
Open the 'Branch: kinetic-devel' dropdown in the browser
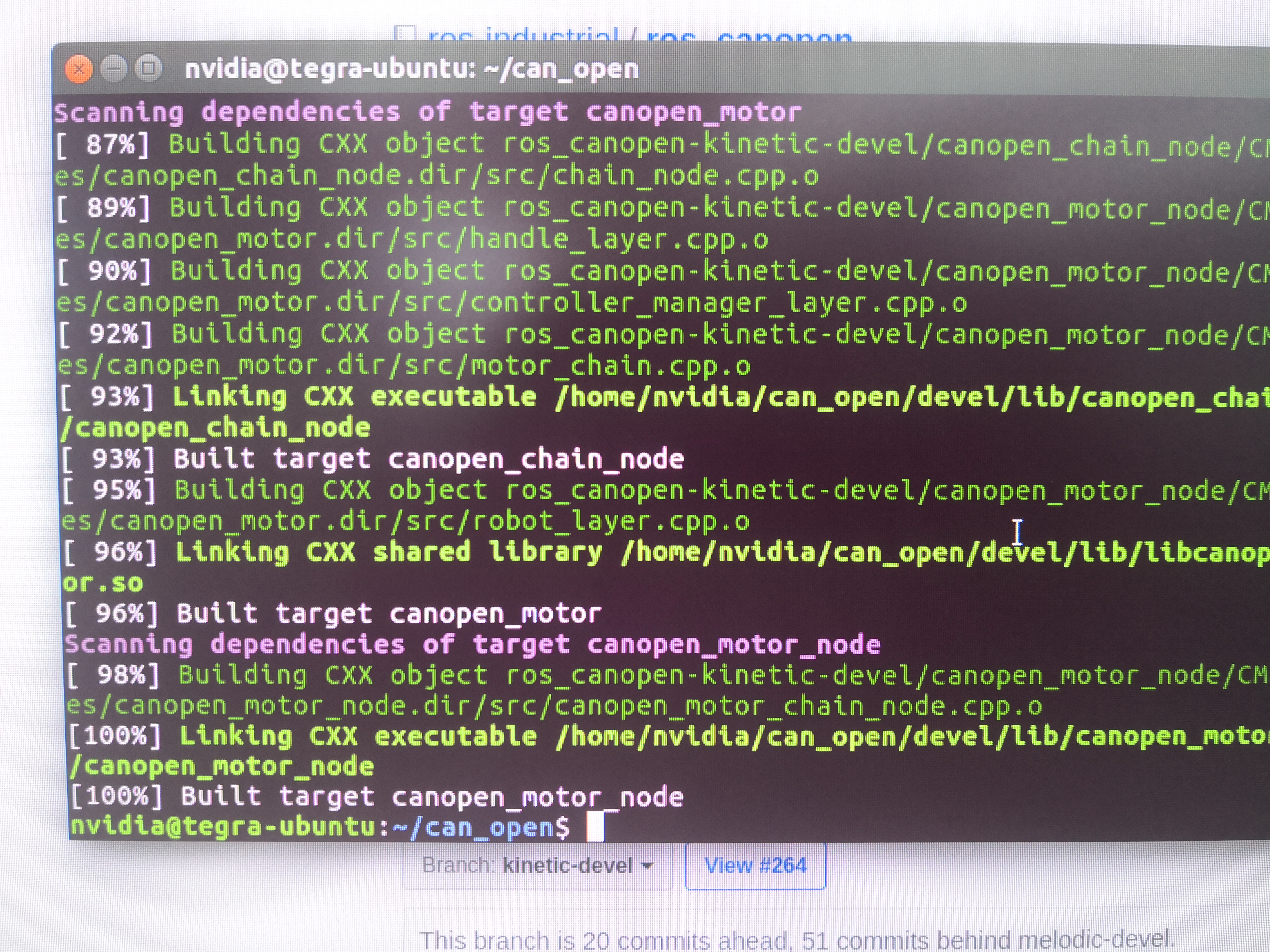click(538, 865)
